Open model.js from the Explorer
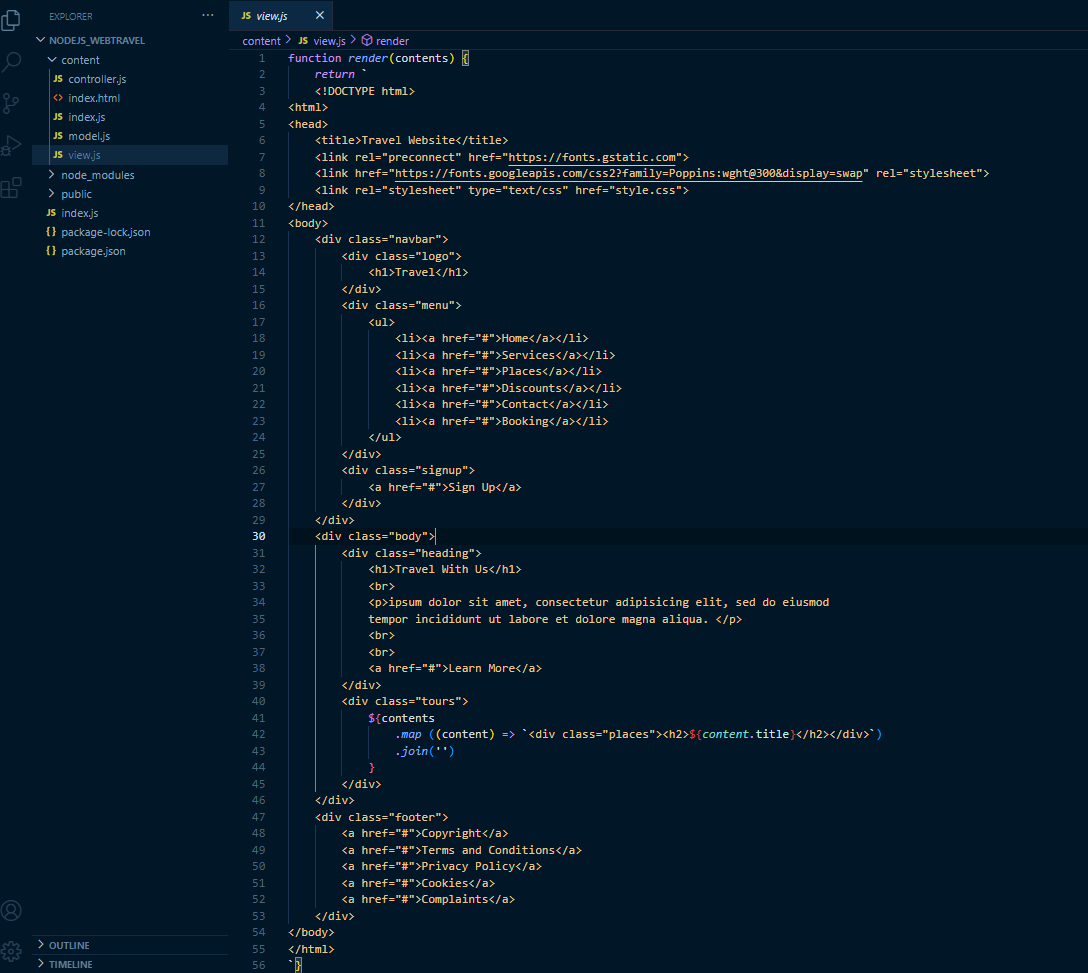1088x973 pixels. [x=89, y=136]
